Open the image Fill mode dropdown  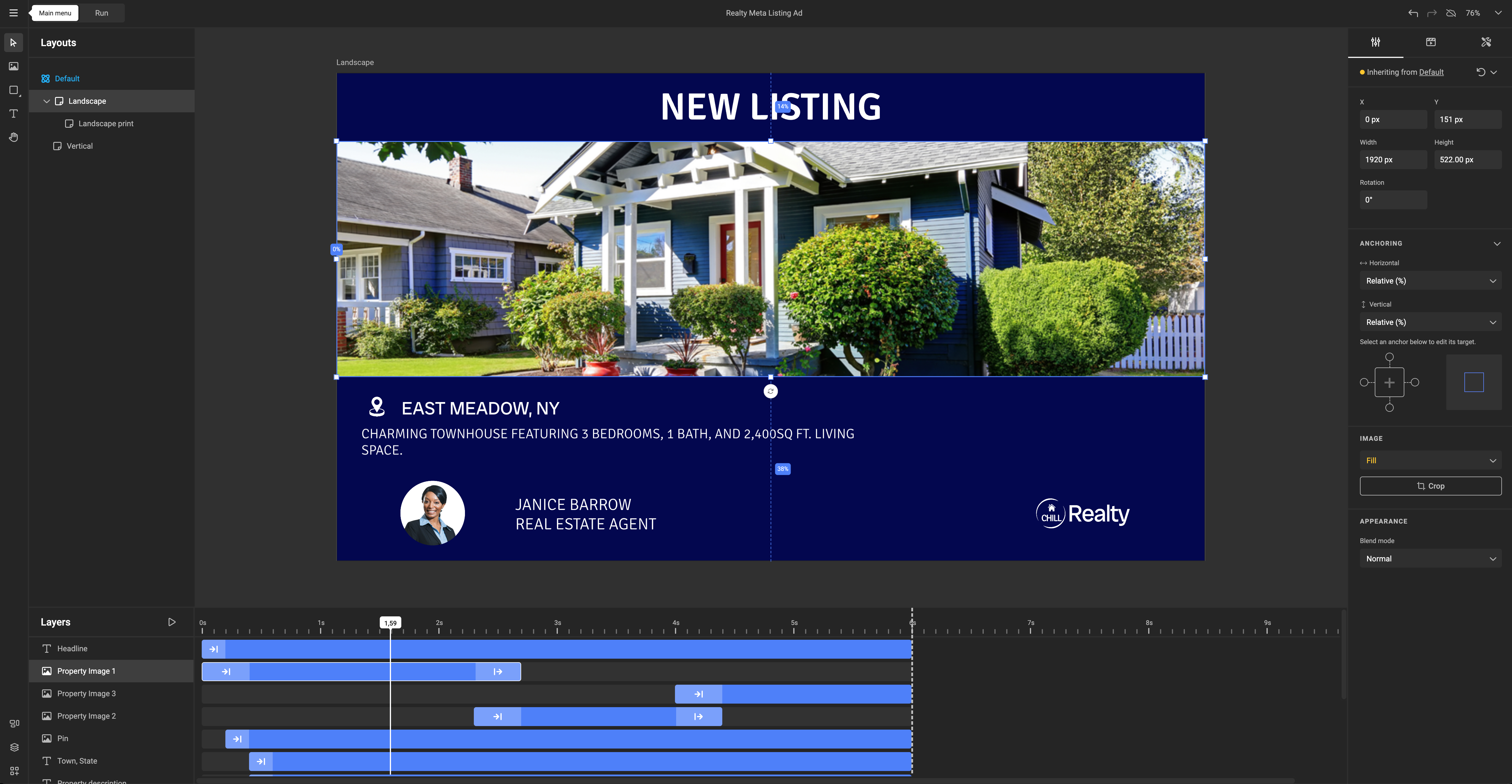pyautogui.click(x=1430, y=461)
